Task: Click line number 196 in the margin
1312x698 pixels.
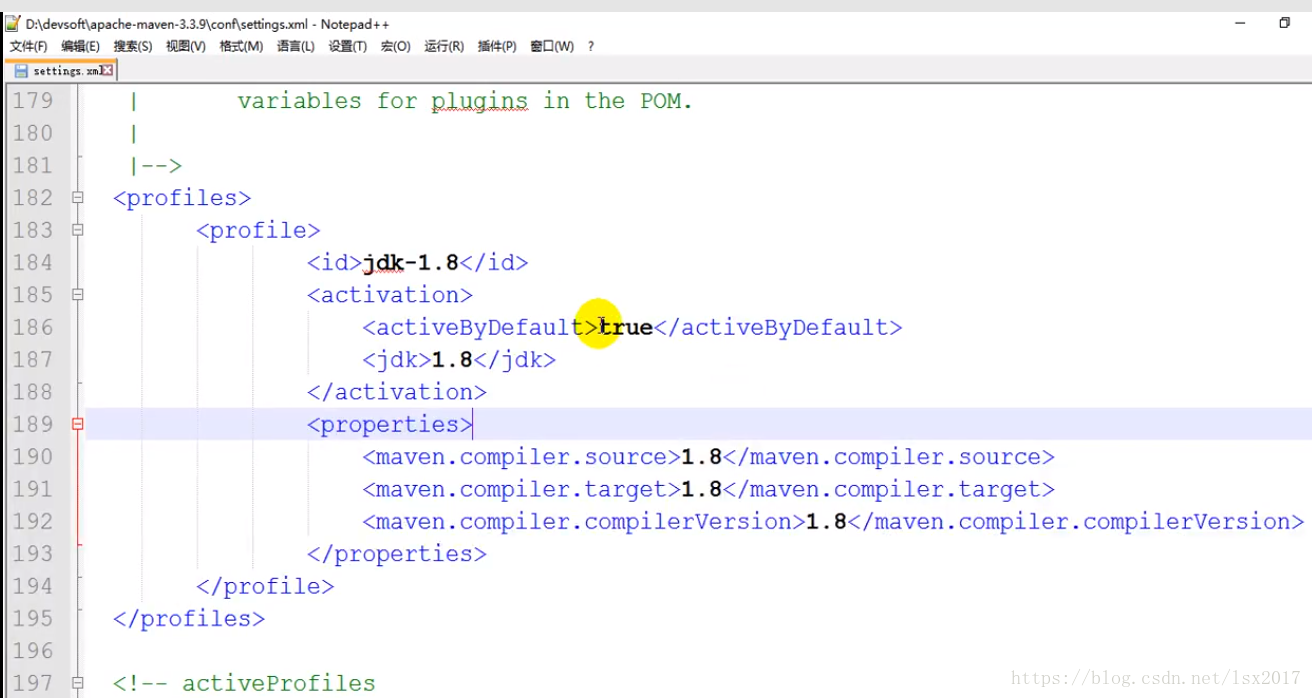Action: coord(33,650)
